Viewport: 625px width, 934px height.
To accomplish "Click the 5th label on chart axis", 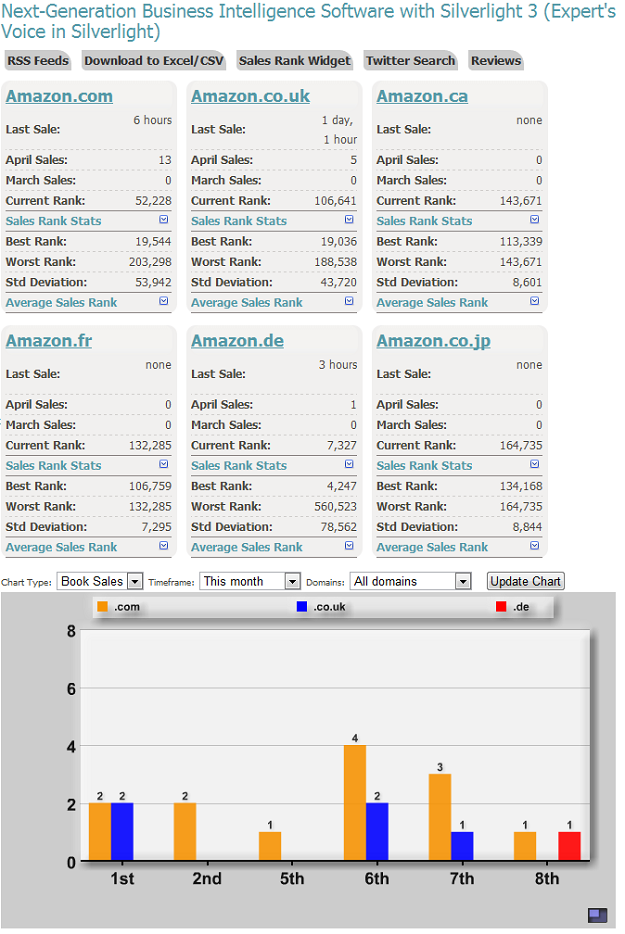I will tap(292, 879).
